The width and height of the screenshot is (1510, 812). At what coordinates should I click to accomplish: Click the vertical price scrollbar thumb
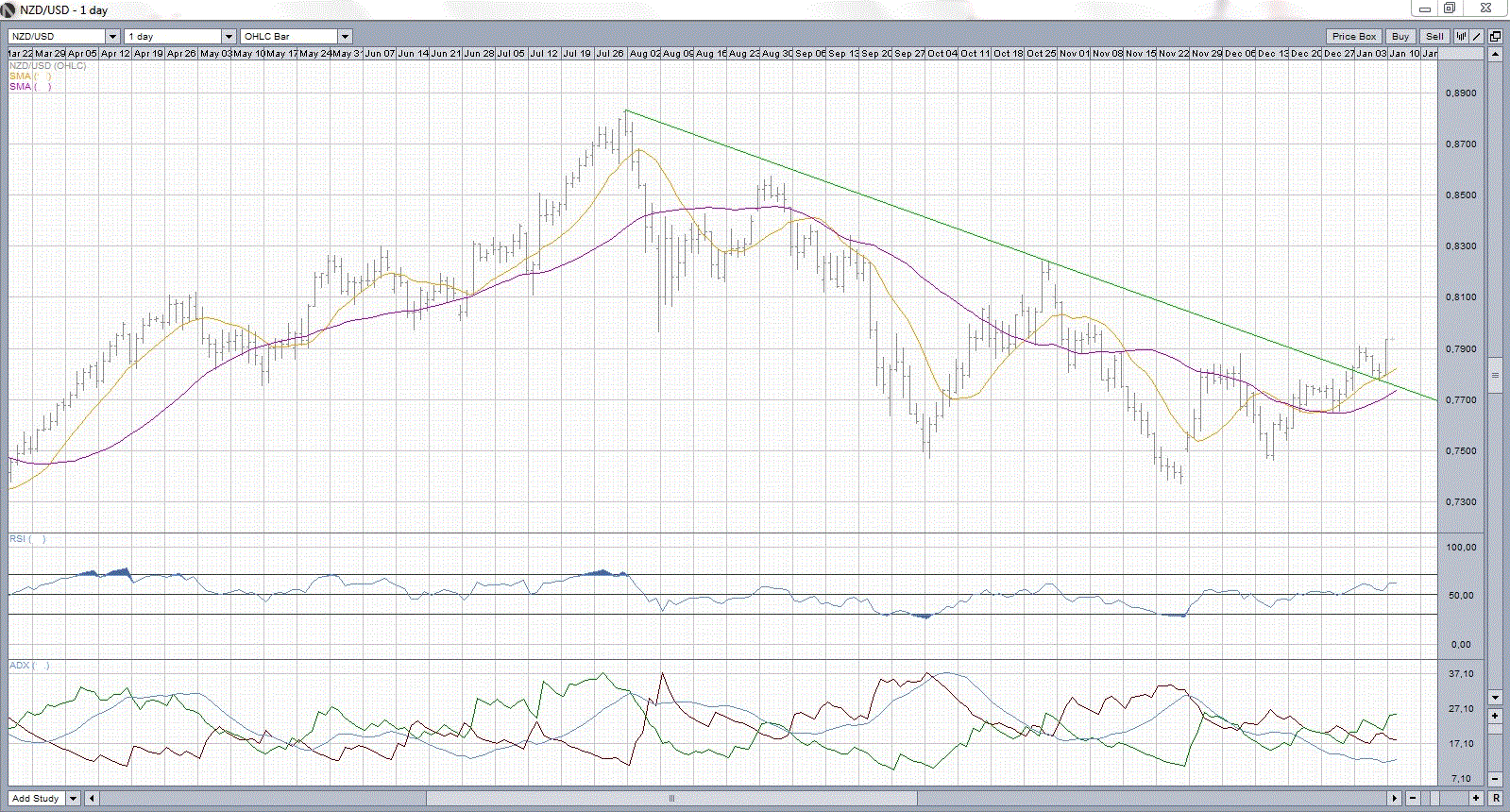[1495, 375]
